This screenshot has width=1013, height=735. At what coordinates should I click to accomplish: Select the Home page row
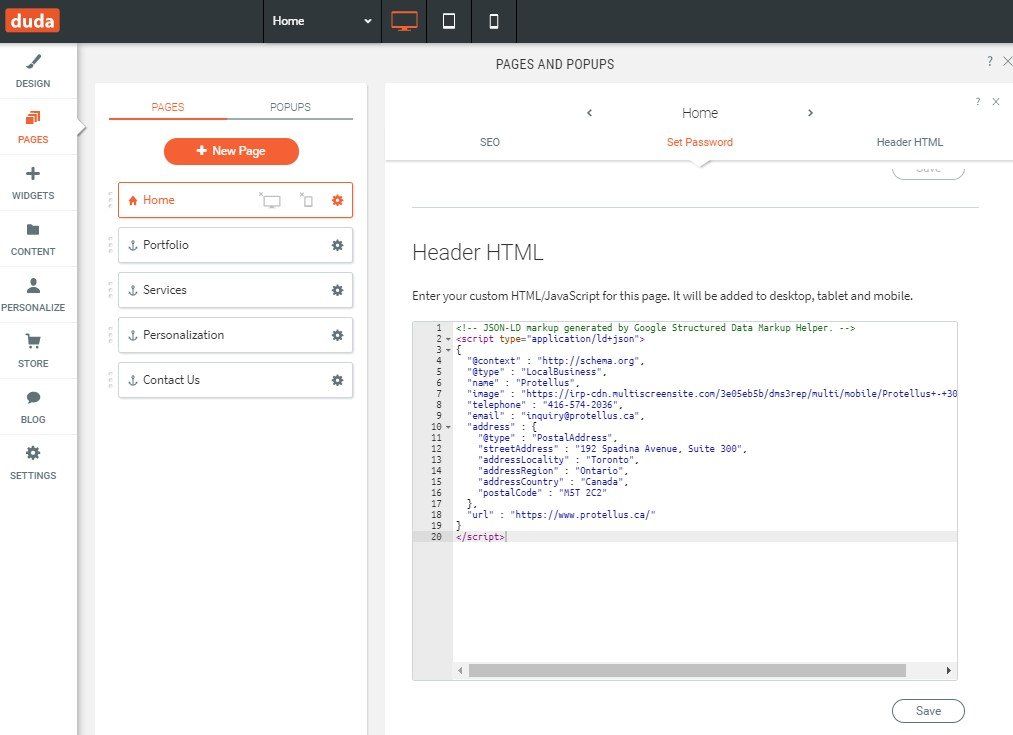(235, 200)
